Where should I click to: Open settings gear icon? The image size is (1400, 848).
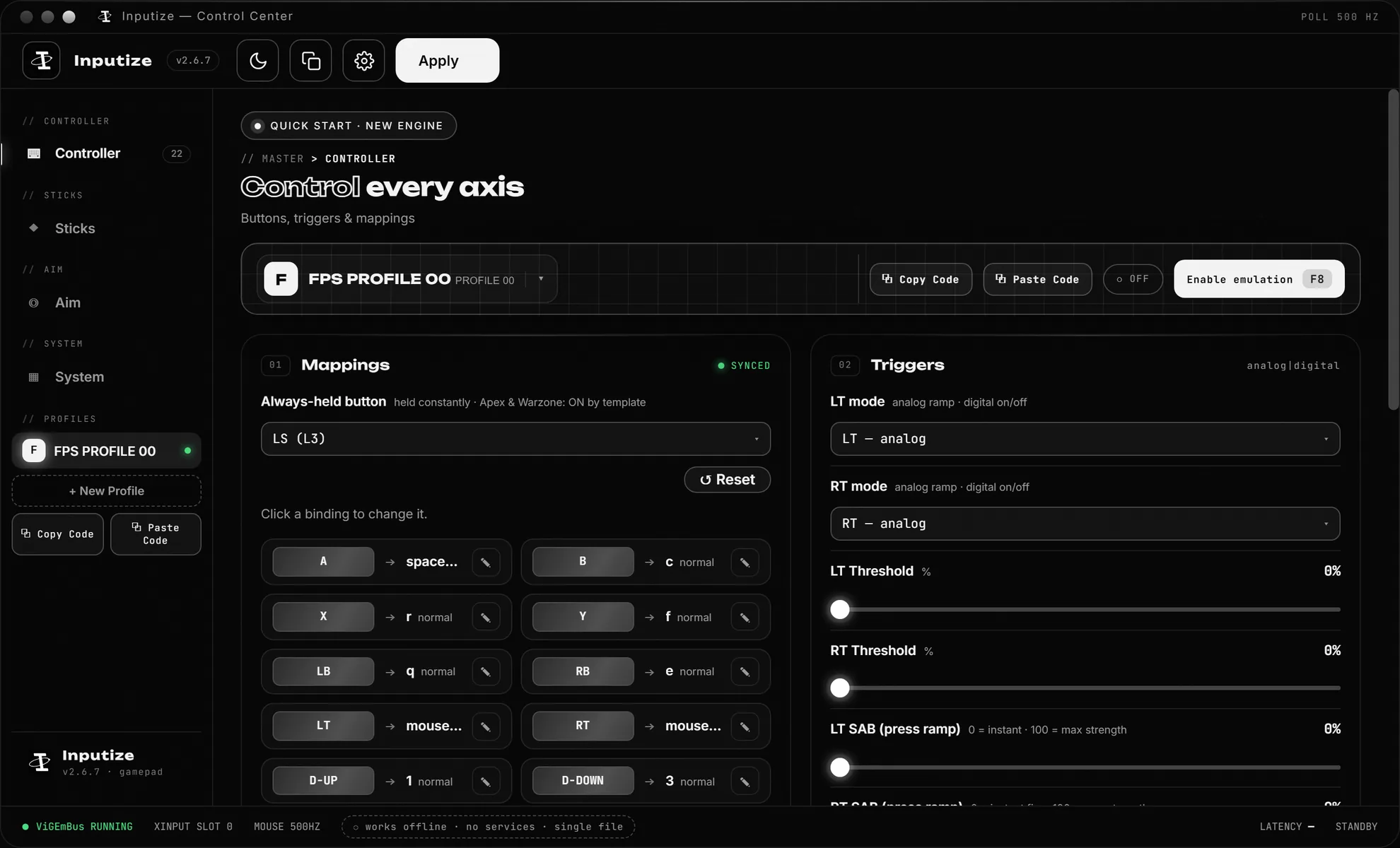(363, 61)
